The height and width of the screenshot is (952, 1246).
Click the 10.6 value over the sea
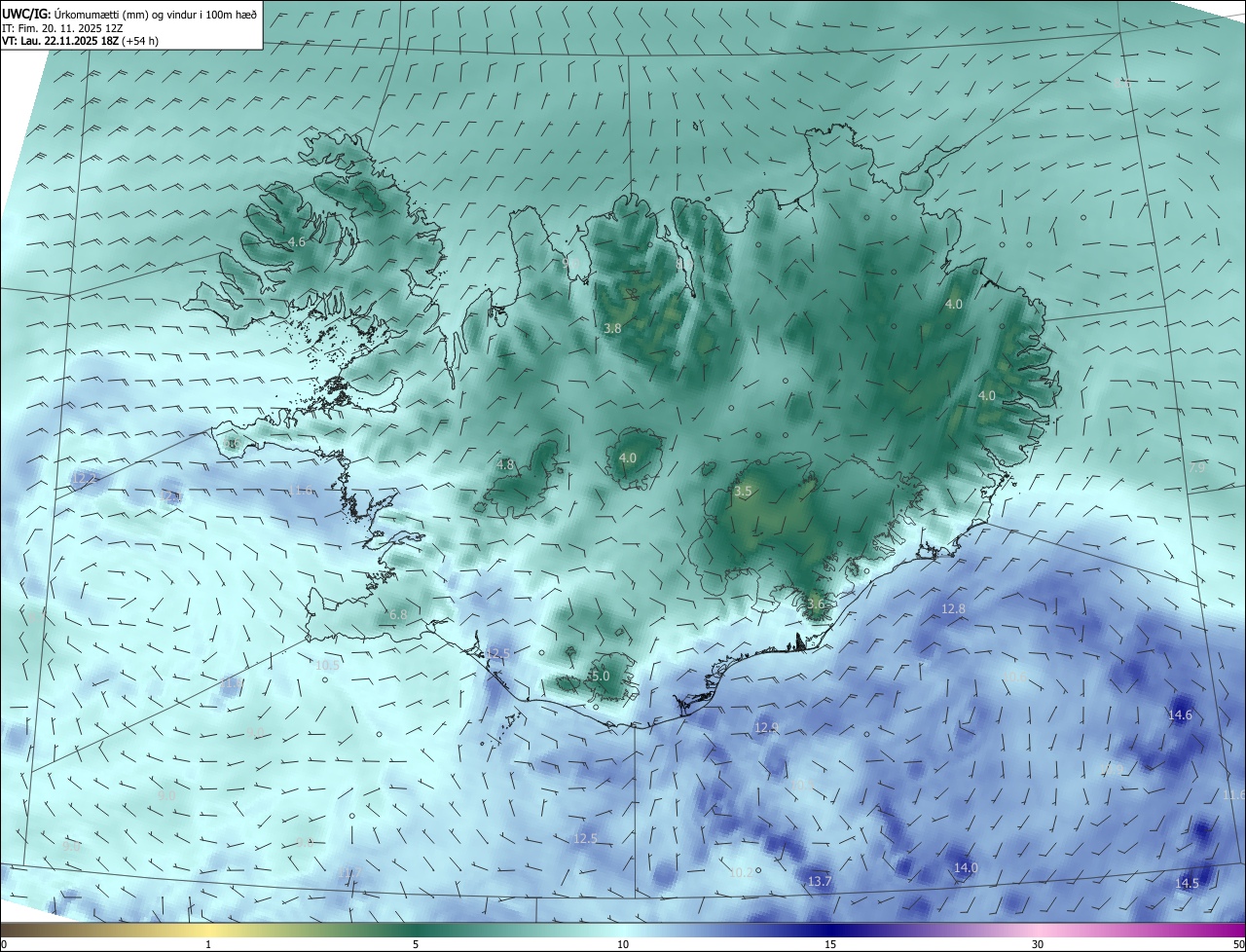click(1015, 676)
